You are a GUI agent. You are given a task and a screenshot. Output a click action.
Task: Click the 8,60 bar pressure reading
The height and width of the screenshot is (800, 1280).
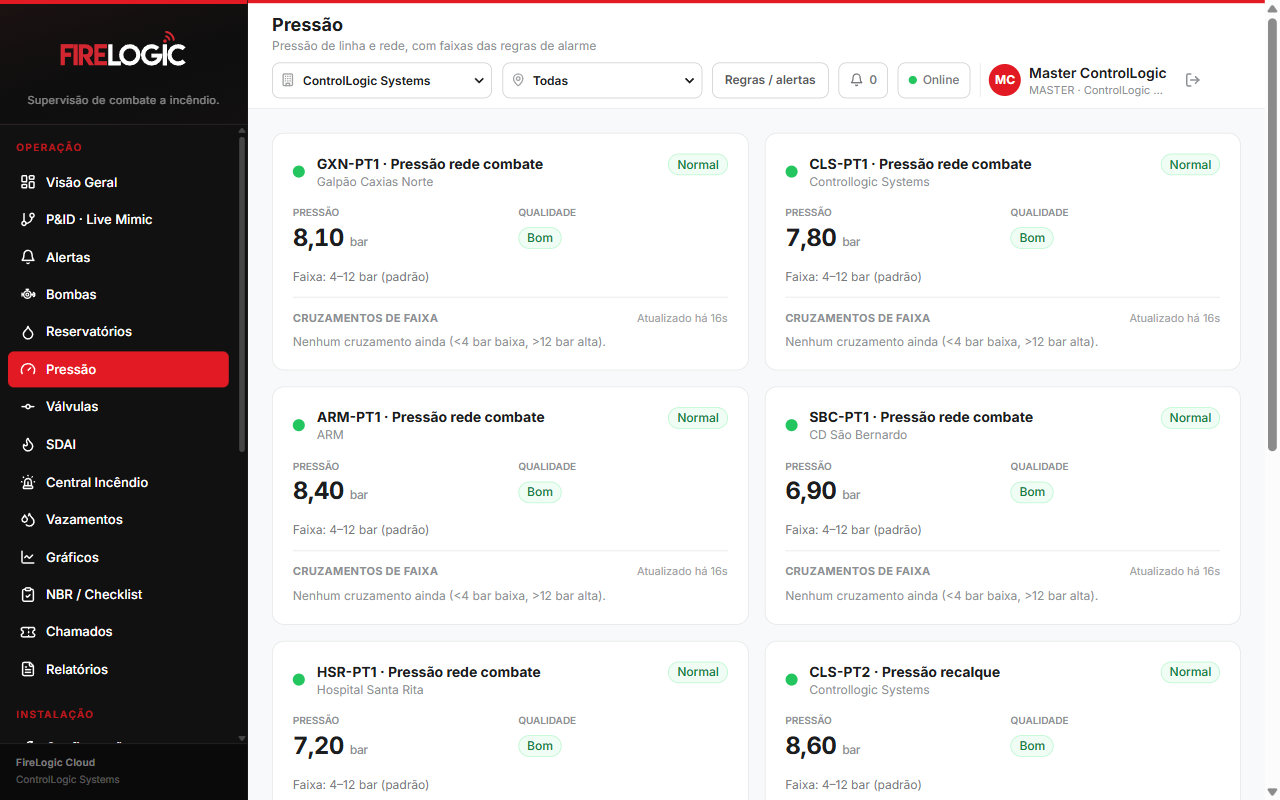click(822, 746)
